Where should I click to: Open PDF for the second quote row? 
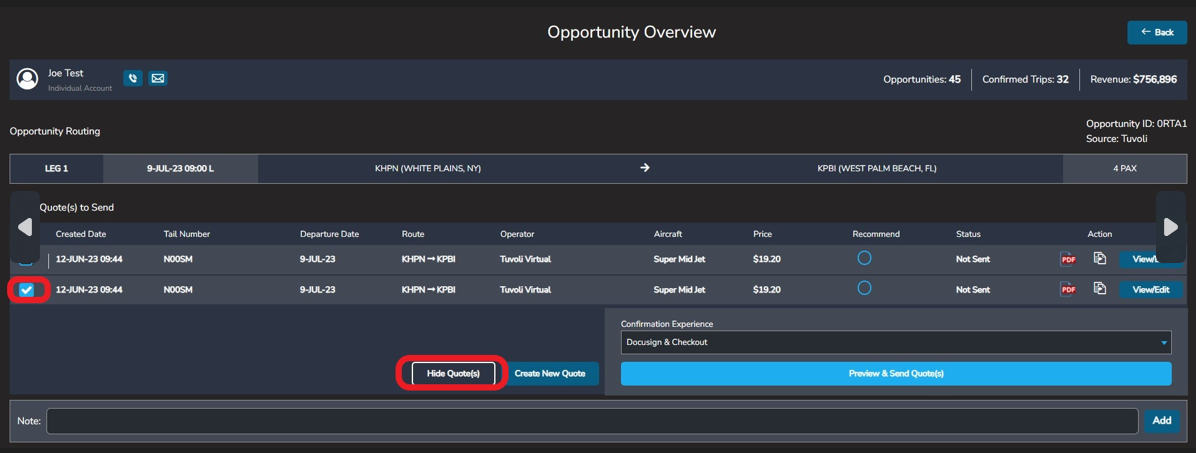click(x=1068, y=290)
